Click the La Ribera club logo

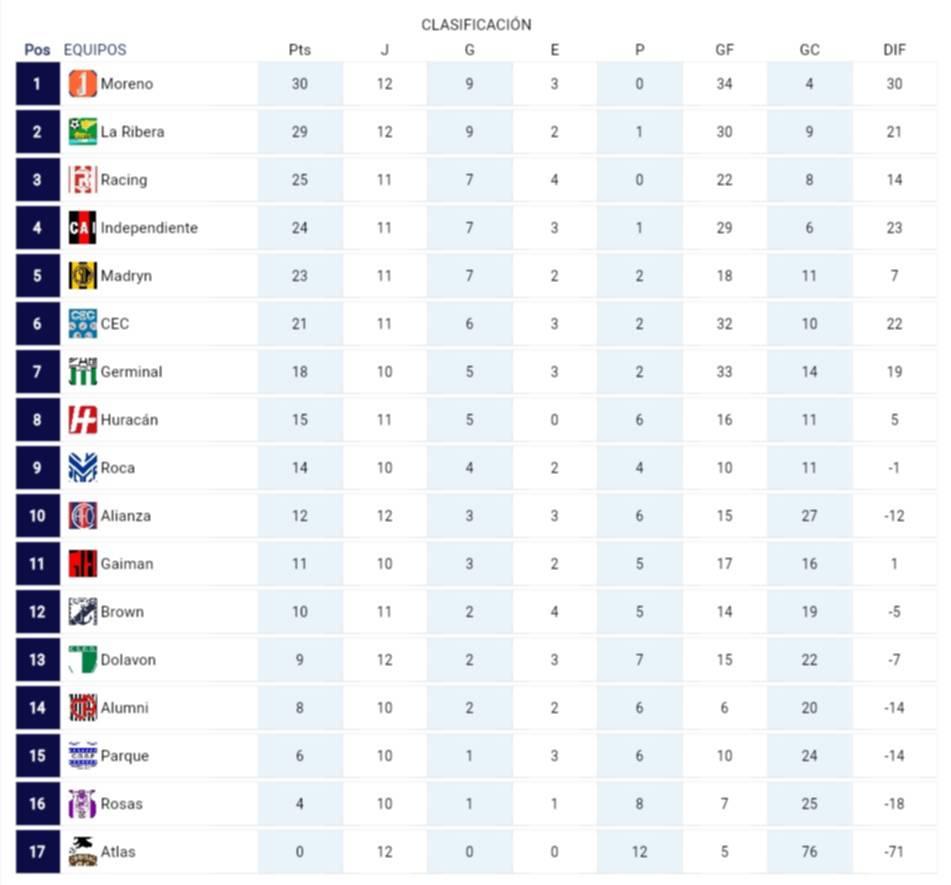[82, 132]
